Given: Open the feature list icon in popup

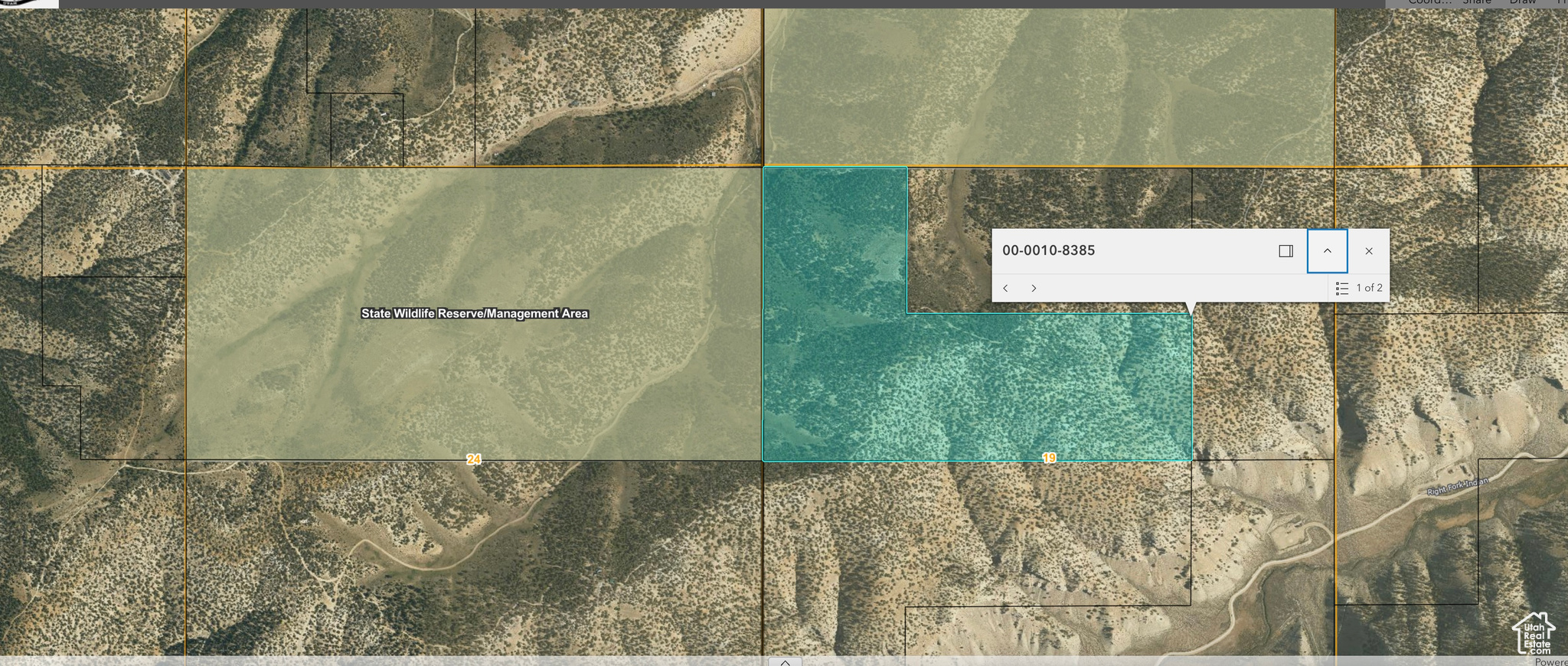Looking at the screenshot, I should click(1341, 289).
